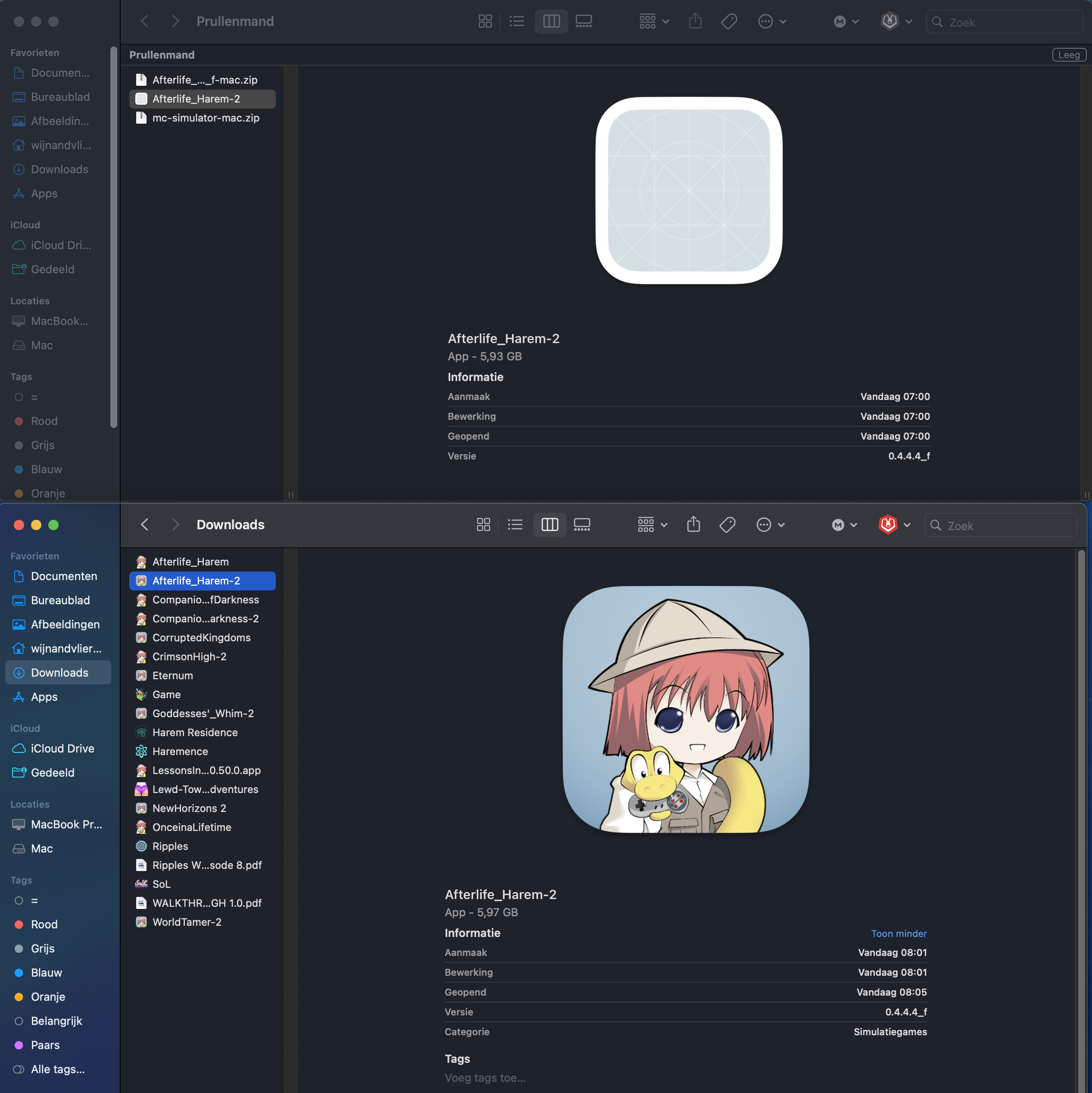Switch Prullenmand window to icon view
Viewport: 1092px width, 1093px height.
(485, 22)
